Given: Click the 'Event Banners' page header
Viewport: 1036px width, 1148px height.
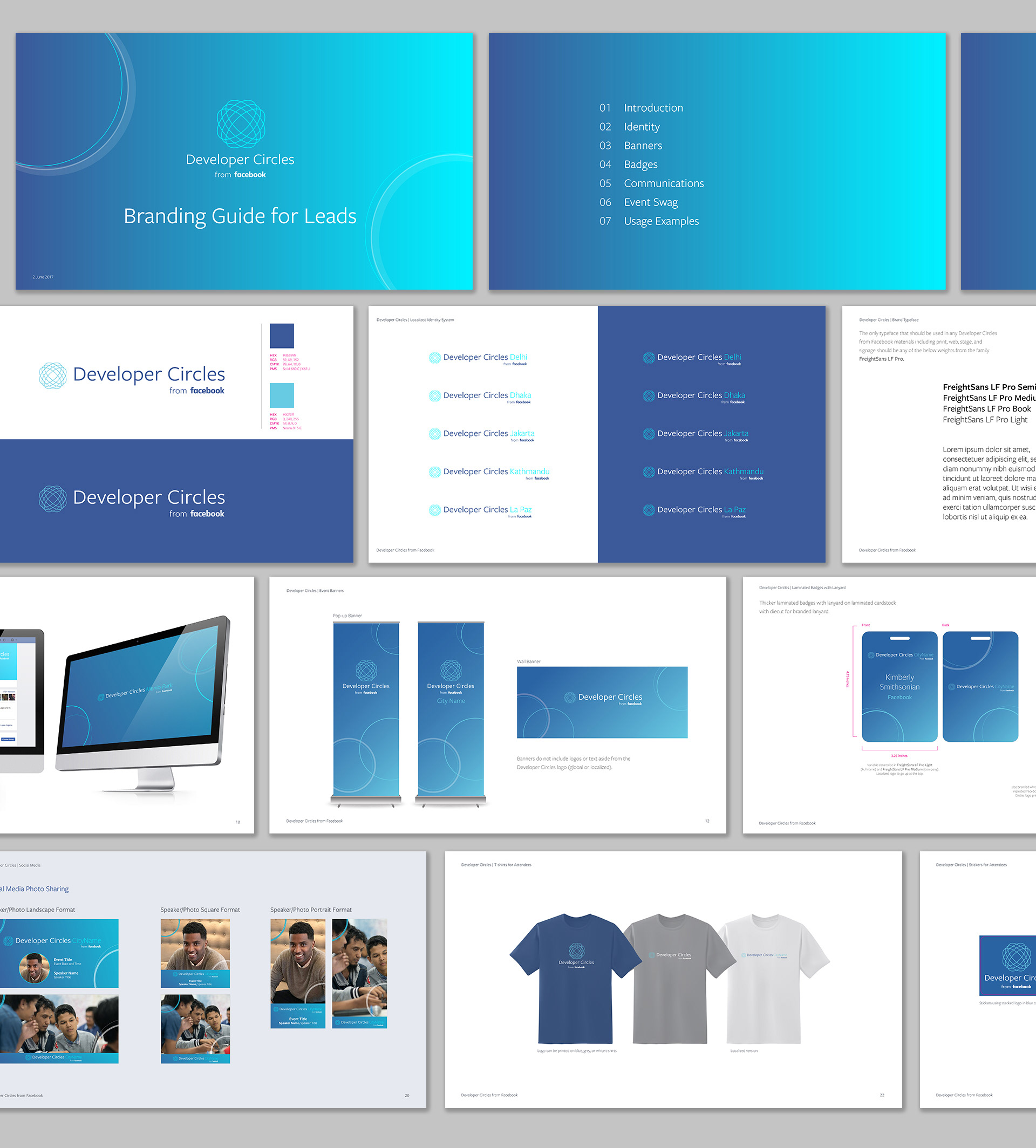Looking at the screenshot, I should 315,591.
